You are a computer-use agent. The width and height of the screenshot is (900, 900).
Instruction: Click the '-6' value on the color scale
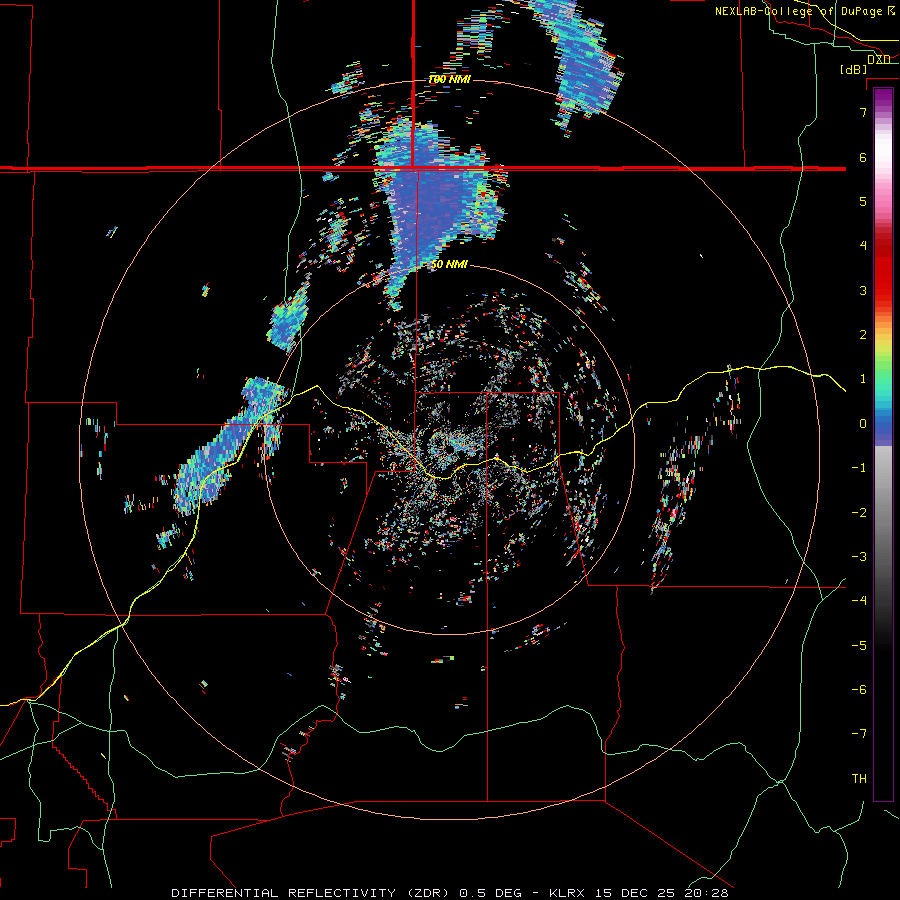pos(859,690)
